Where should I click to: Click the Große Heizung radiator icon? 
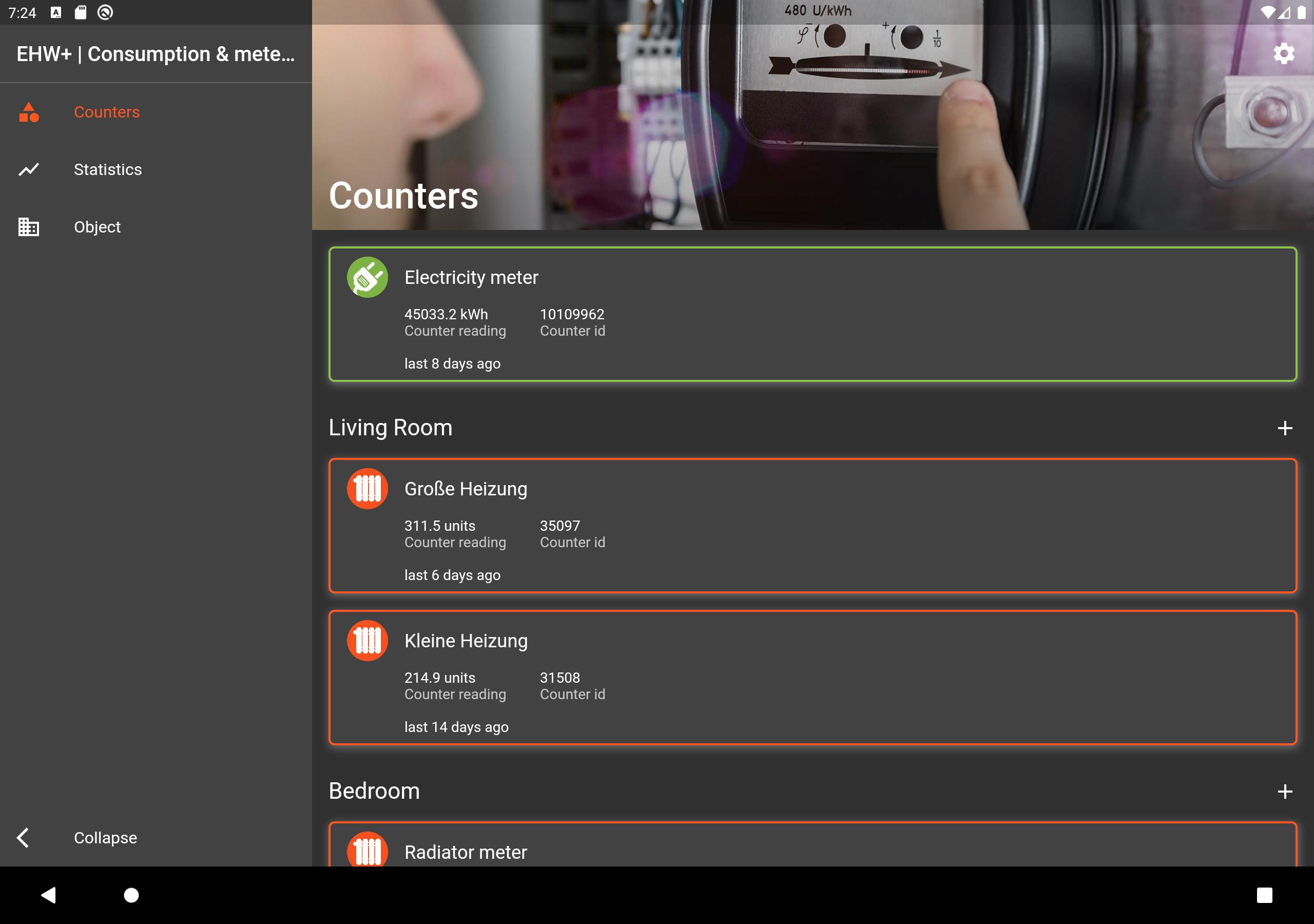point(368,489)
